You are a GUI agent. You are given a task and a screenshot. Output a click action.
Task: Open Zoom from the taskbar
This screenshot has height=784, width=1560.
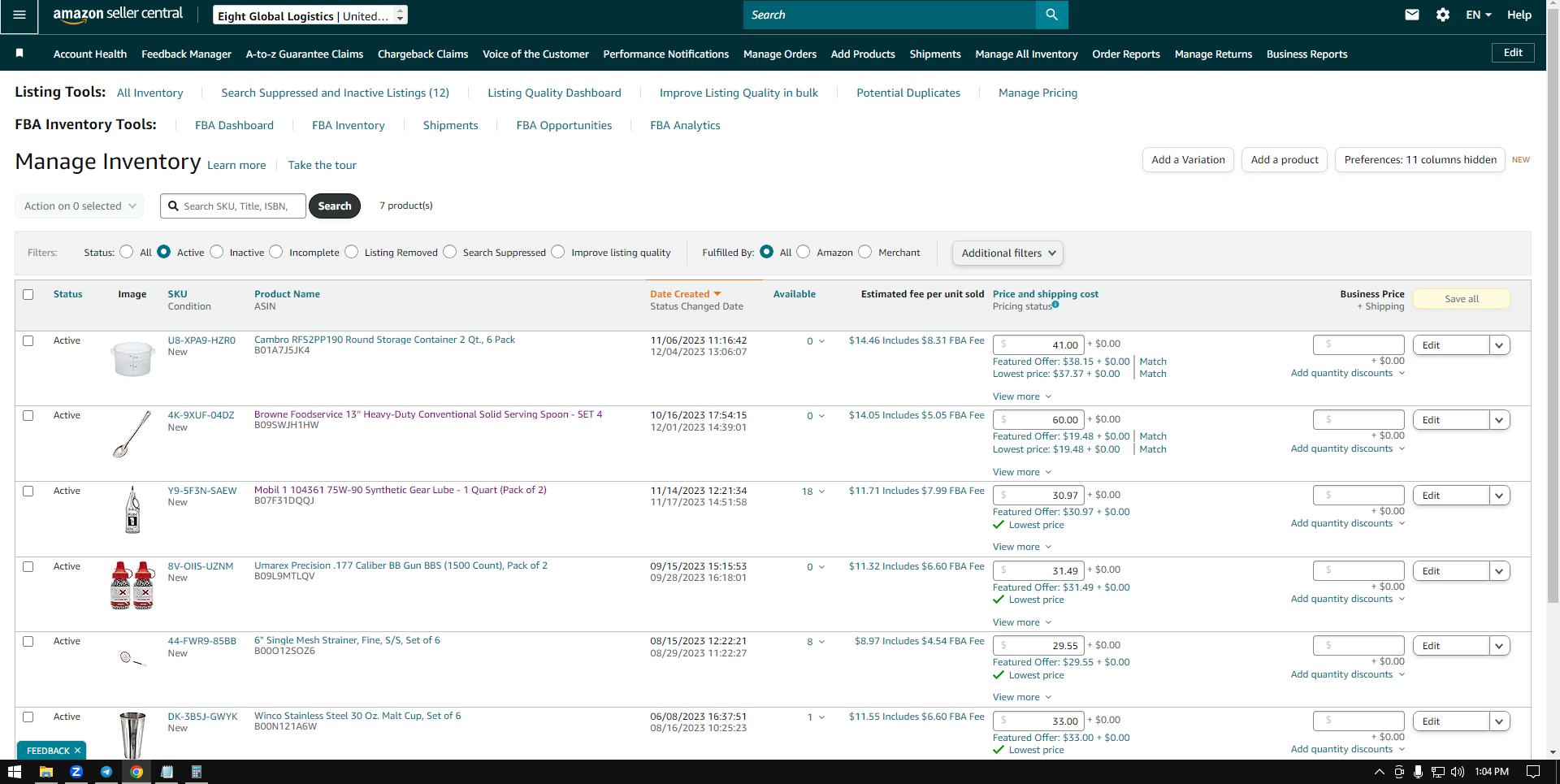click(76, 772)
